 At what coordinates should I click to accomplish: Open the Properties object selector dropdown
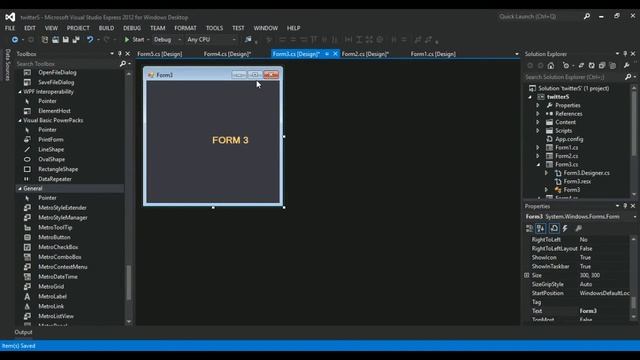pyautogui.click(x=635, y=217)
